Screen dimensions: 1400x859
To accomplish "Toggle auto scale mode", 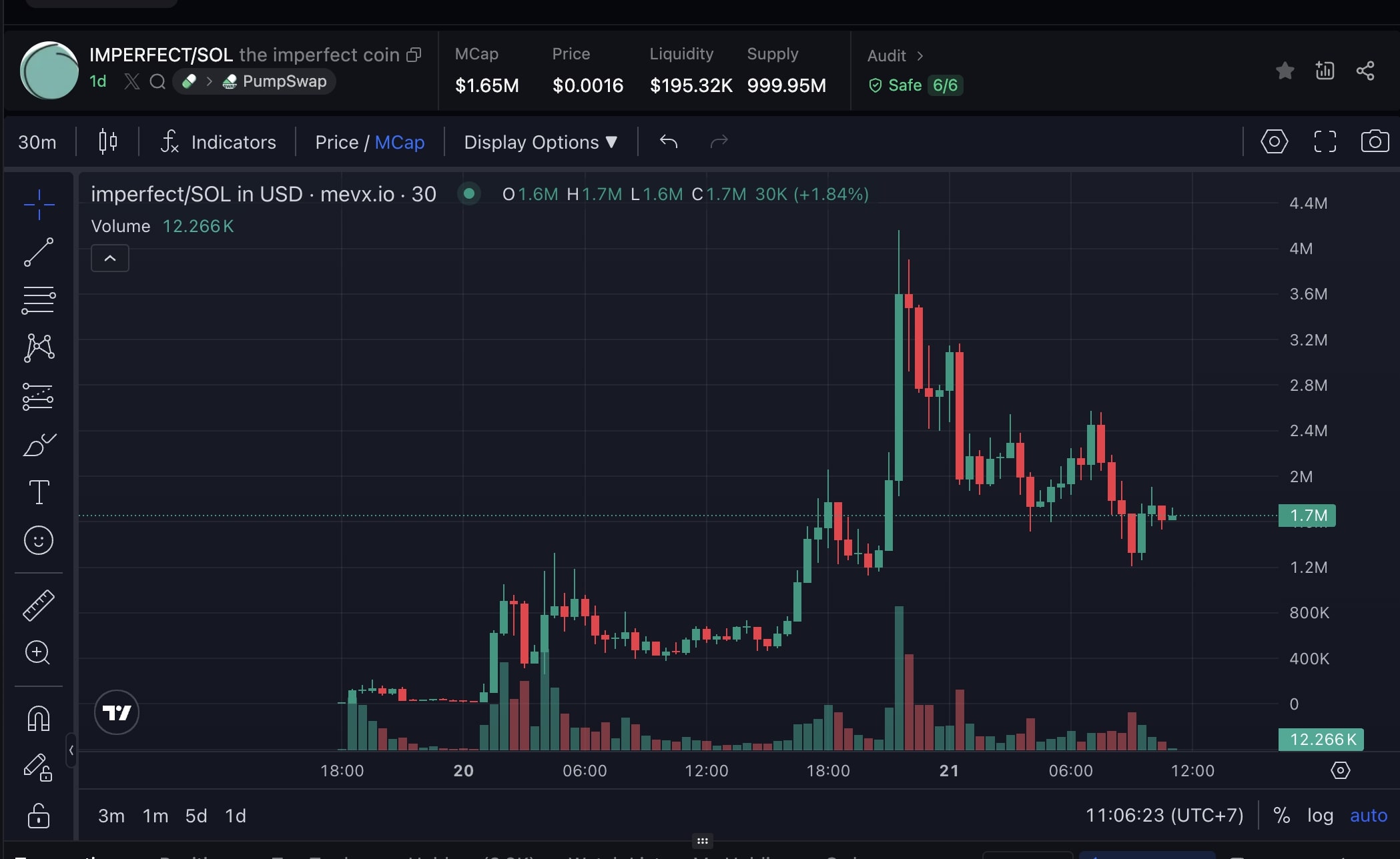I will 1369,816.
